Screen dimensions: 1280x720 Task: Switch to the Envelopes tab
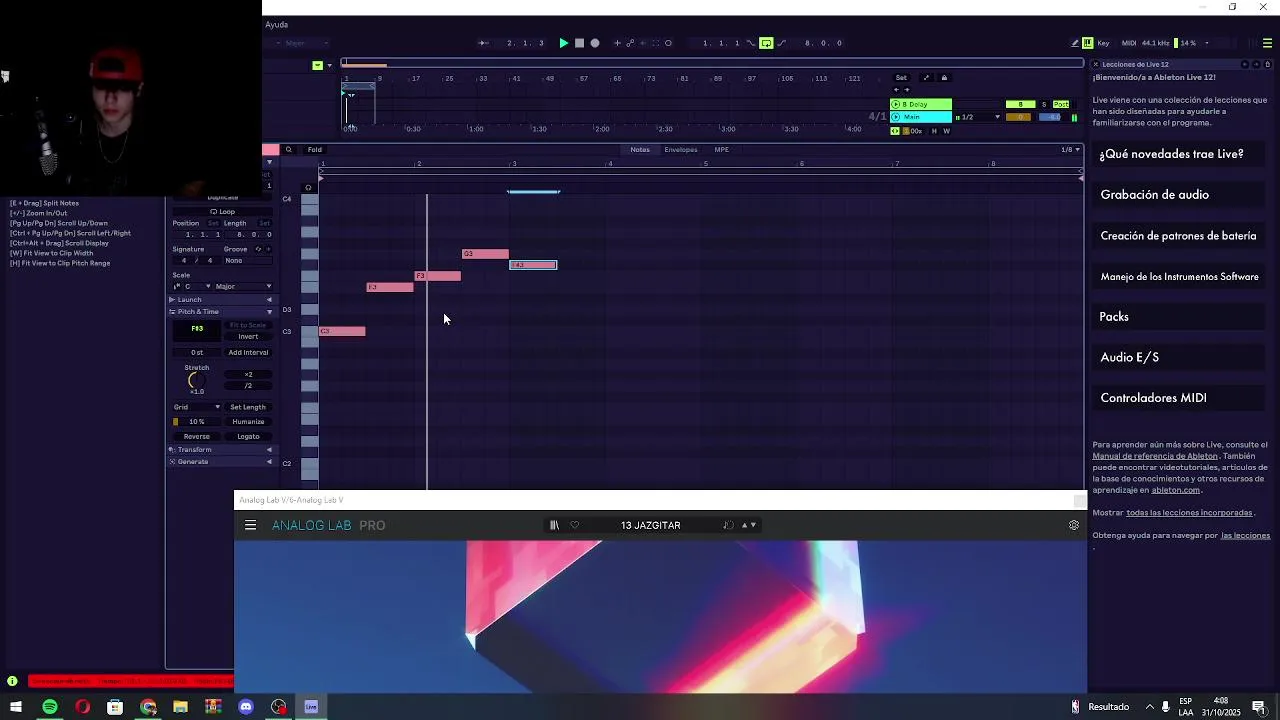pos(681,150)
